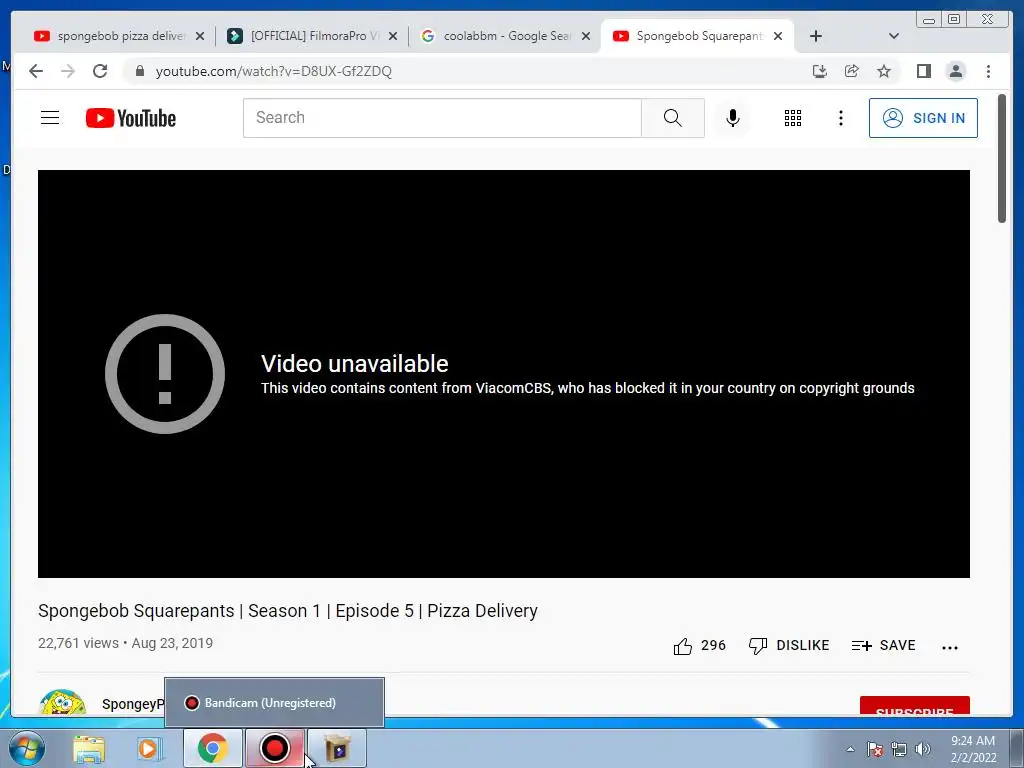The height and width of the screenshot is (768, 1024).
Task: Open more actions ellipsis under video
Action: coord(950,647)
